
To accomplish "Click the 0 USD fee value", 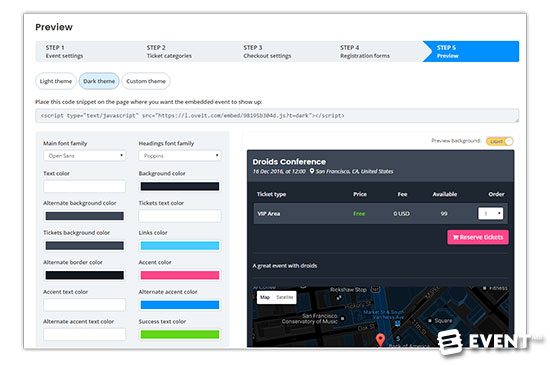I will pos(402,214).
